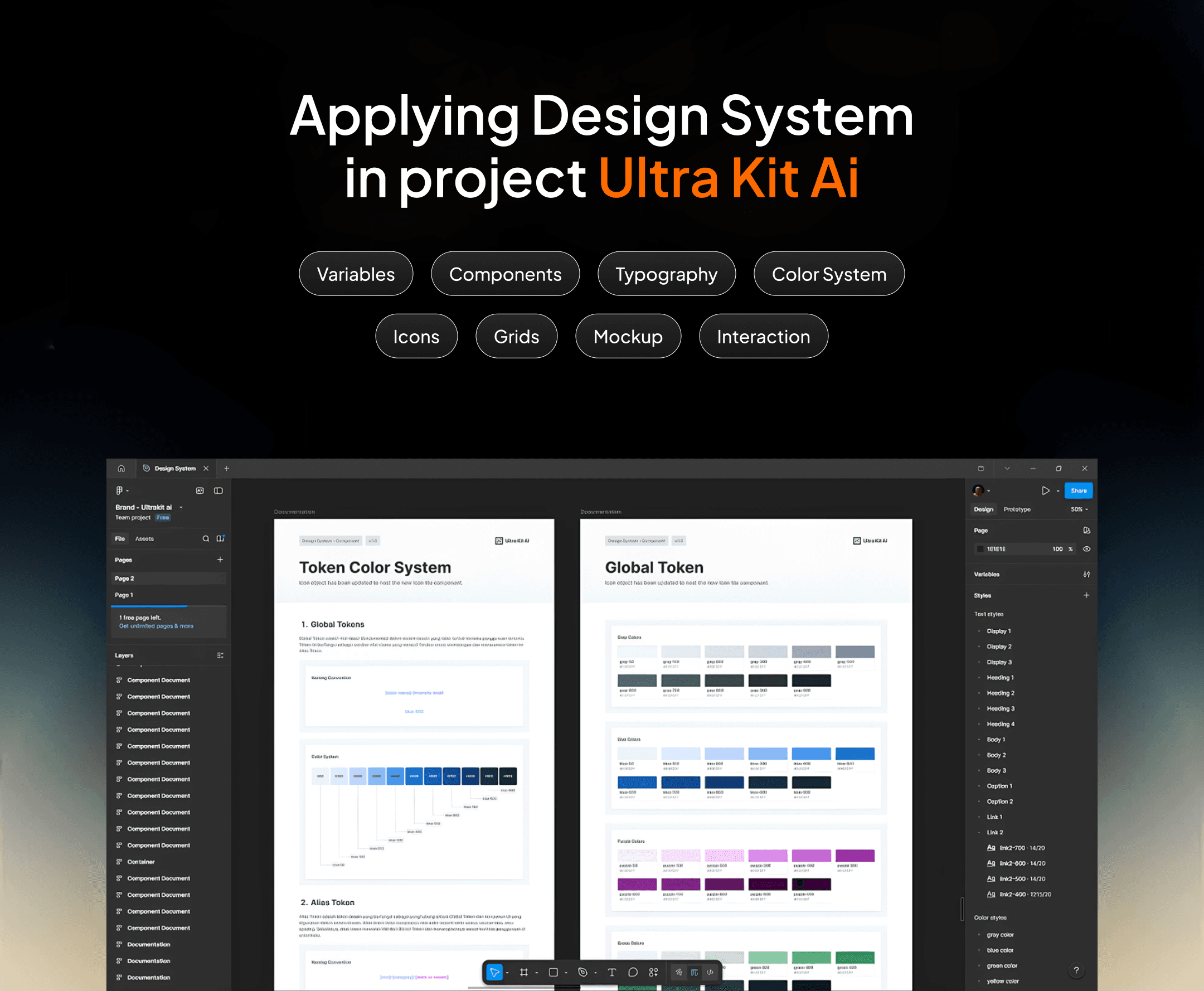Open the present options dropdown arrow
The width and height of the screenshot is (1204, 991).
pyautogui.click(x=1058, y=491)
